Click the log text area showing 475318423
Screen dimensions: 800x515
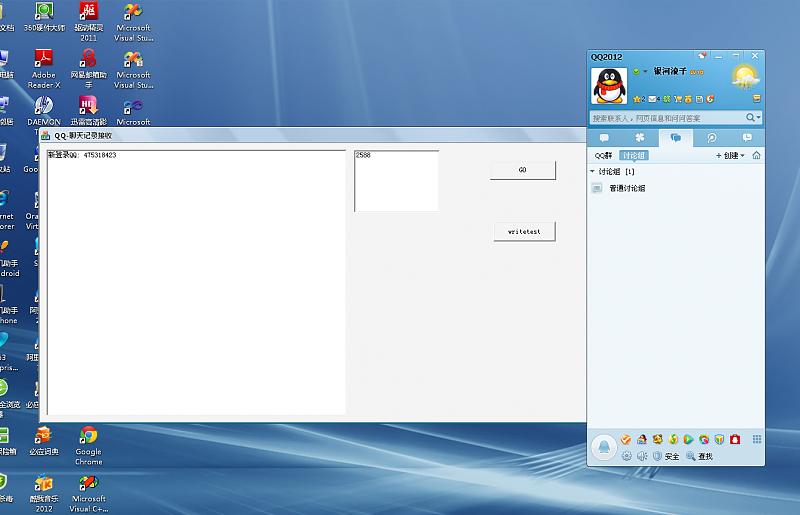(x=196, y=282)
